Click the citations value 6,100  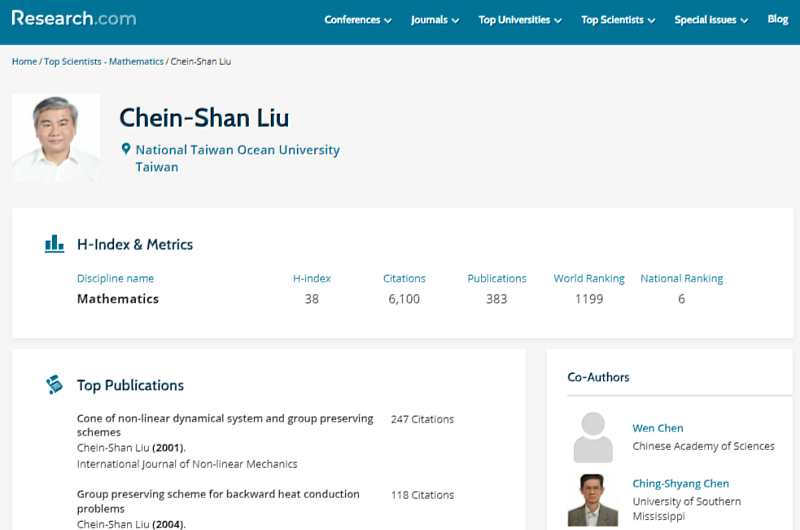point(404,299)
